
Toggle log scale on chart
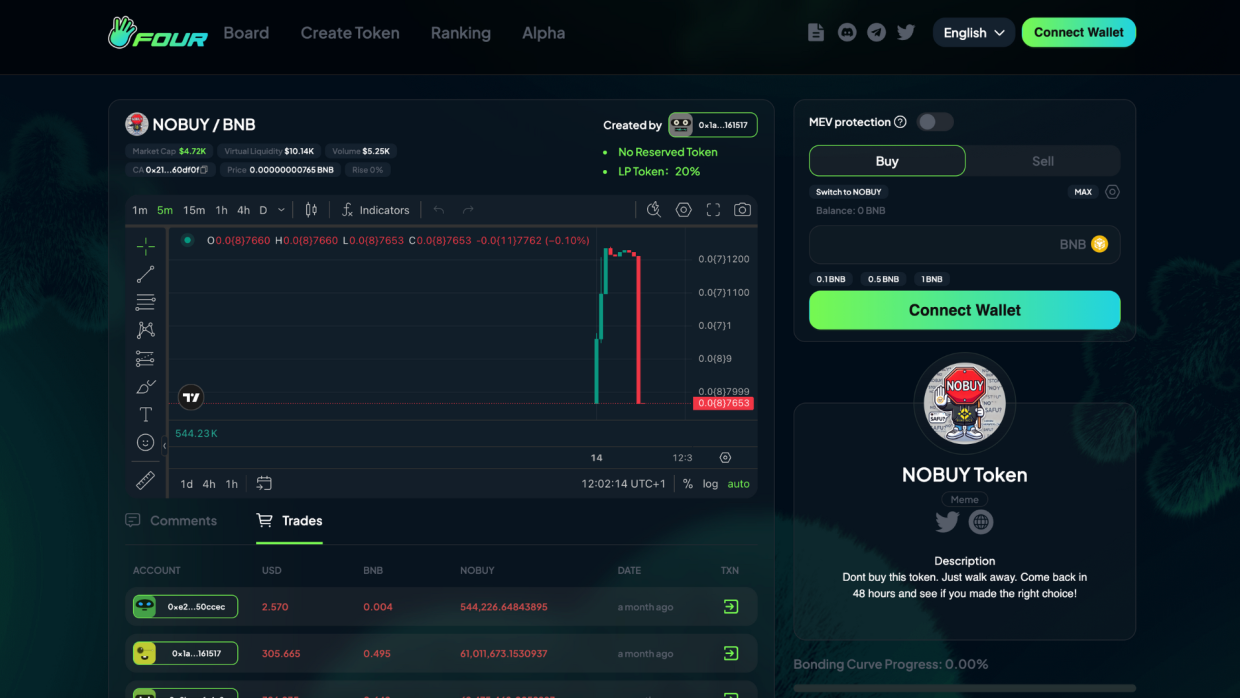(710, 484)
